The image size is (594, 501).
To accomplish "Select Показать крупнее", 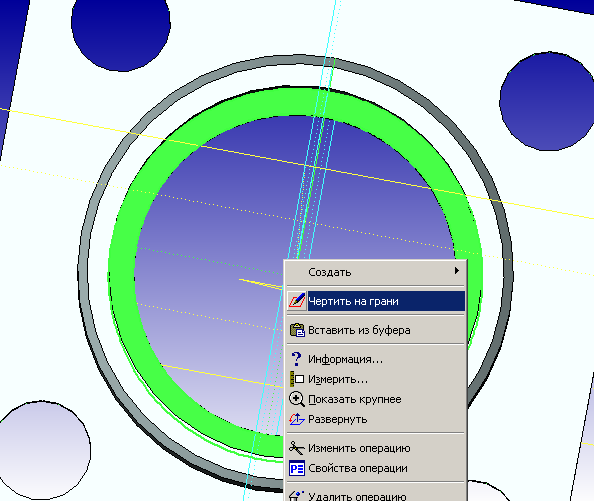I will click(x=375, y=399).
